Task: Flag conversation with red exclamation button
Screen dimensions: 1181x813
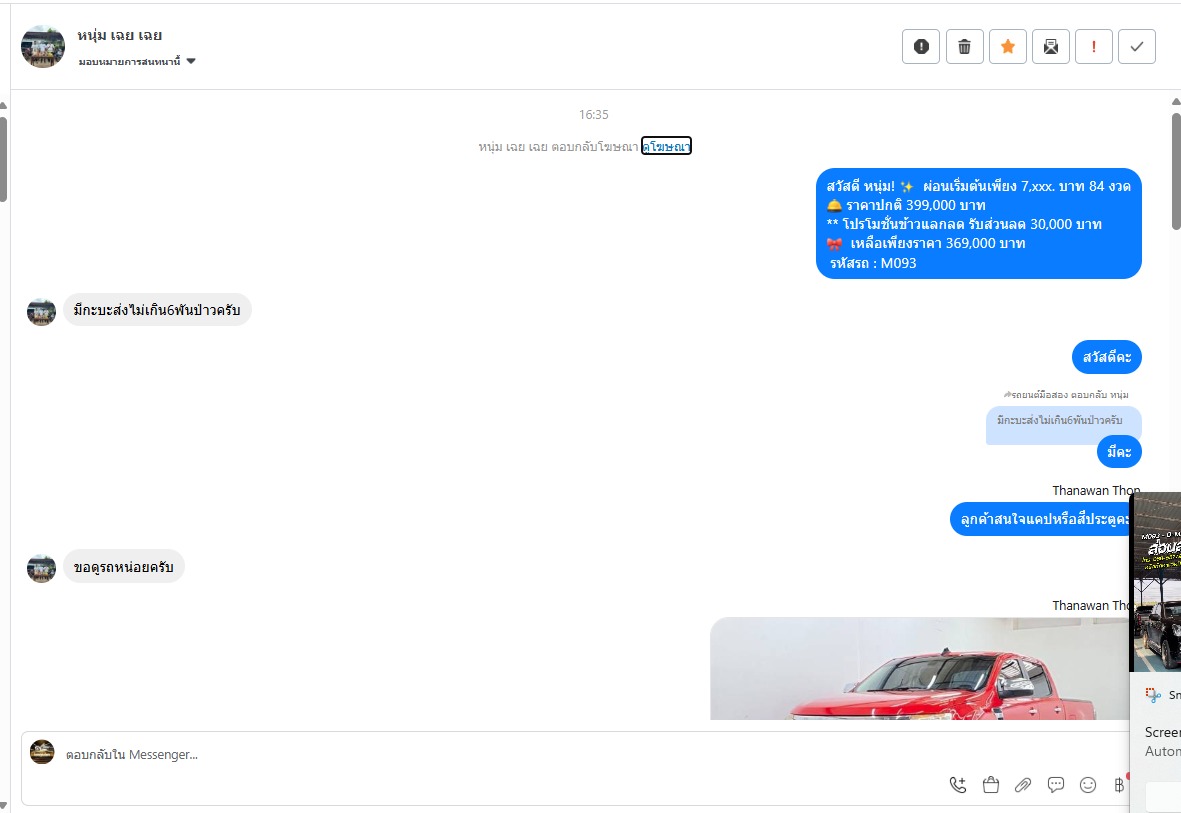Action: click(1094, 47)
